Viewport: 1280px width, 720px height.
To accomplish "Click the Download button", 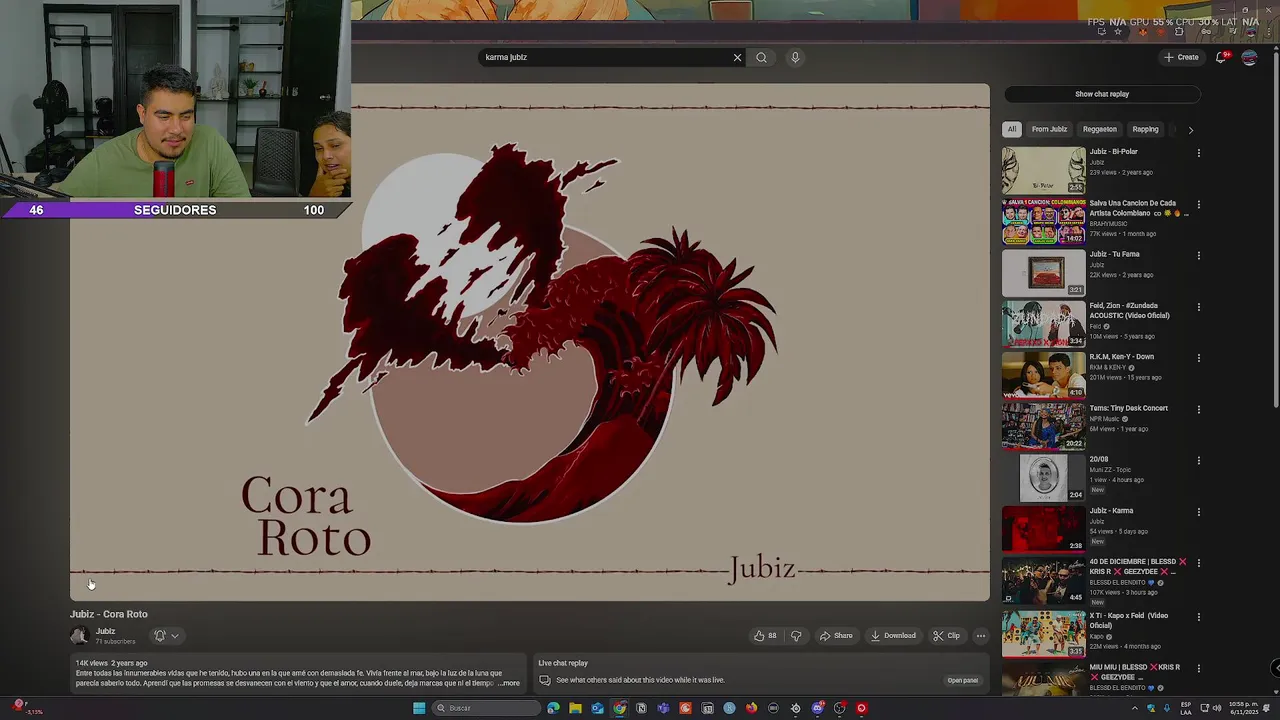I will point(893,636).
